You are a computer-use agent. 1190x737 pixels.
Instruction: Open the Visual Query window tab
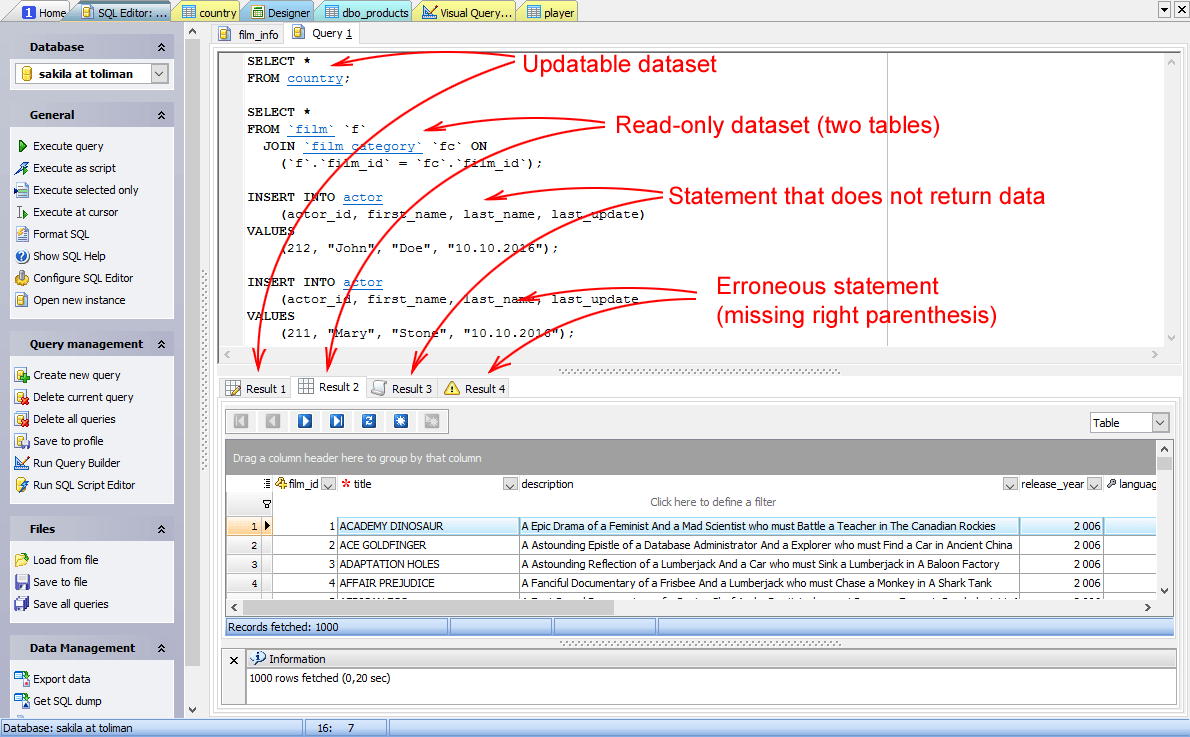pyautogui.click(x=465, y=12)
